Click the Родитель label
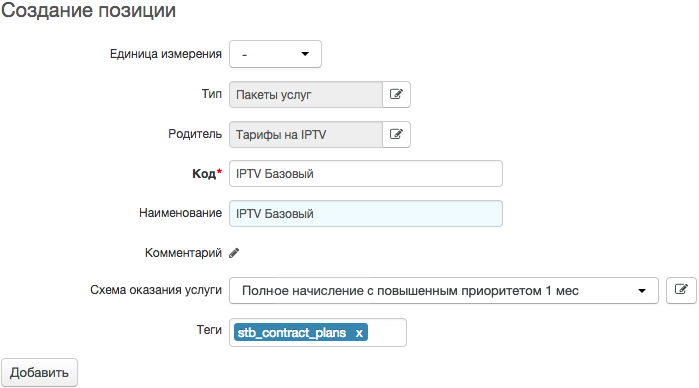 pyautogui.click(x=195, y=134)
